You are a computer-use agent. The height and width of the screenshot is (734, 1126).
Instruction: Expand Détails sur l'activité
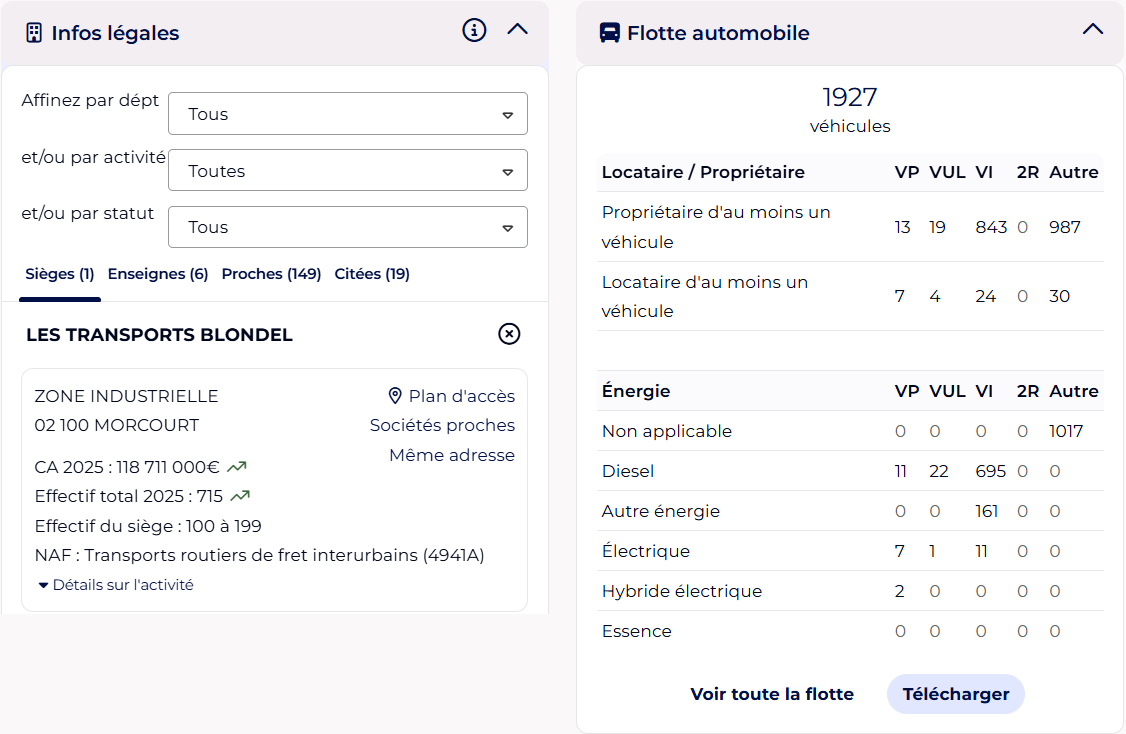[x=116, y=585]
